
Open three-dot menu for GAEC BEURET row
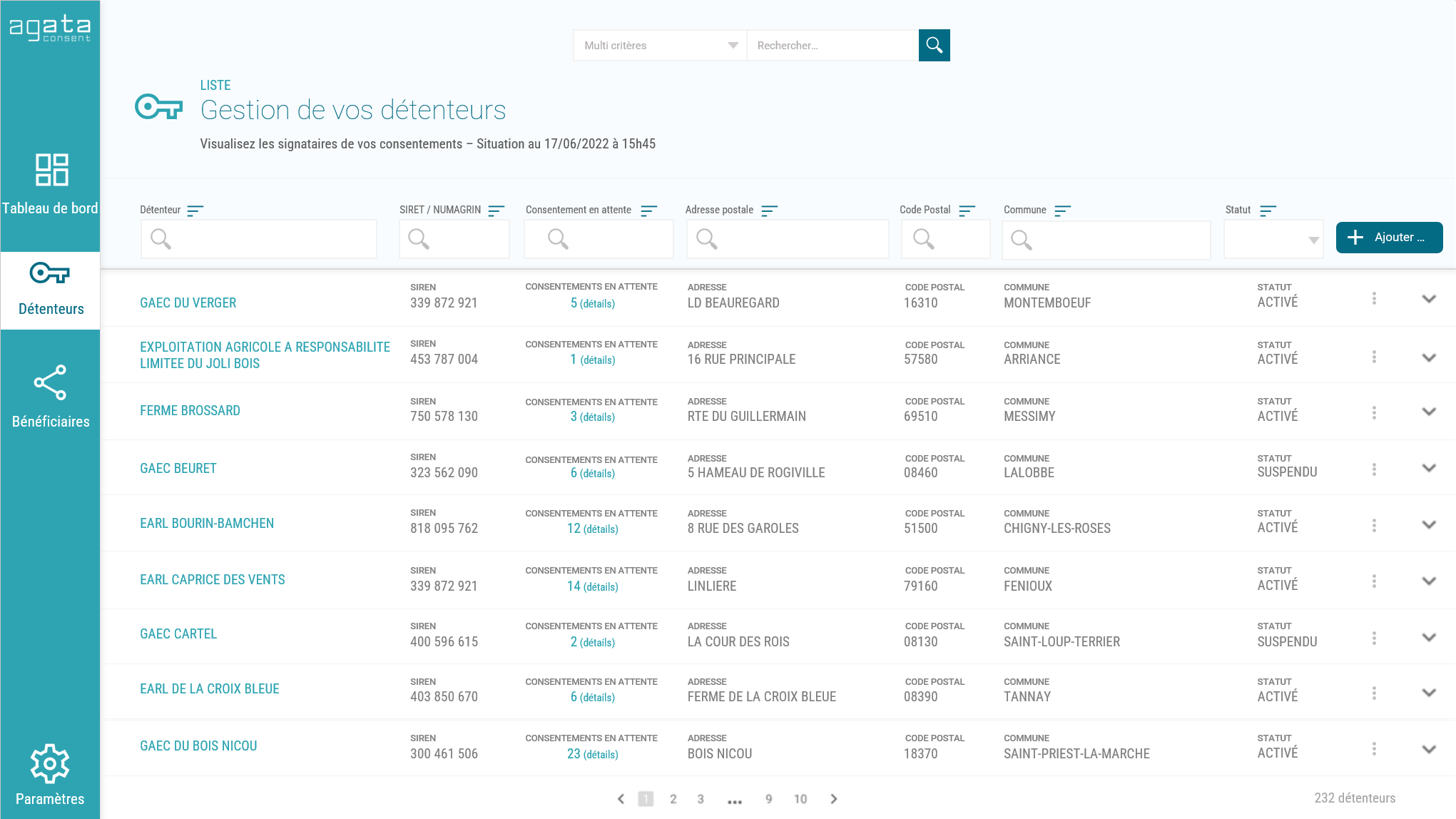tap(1374, 469)
